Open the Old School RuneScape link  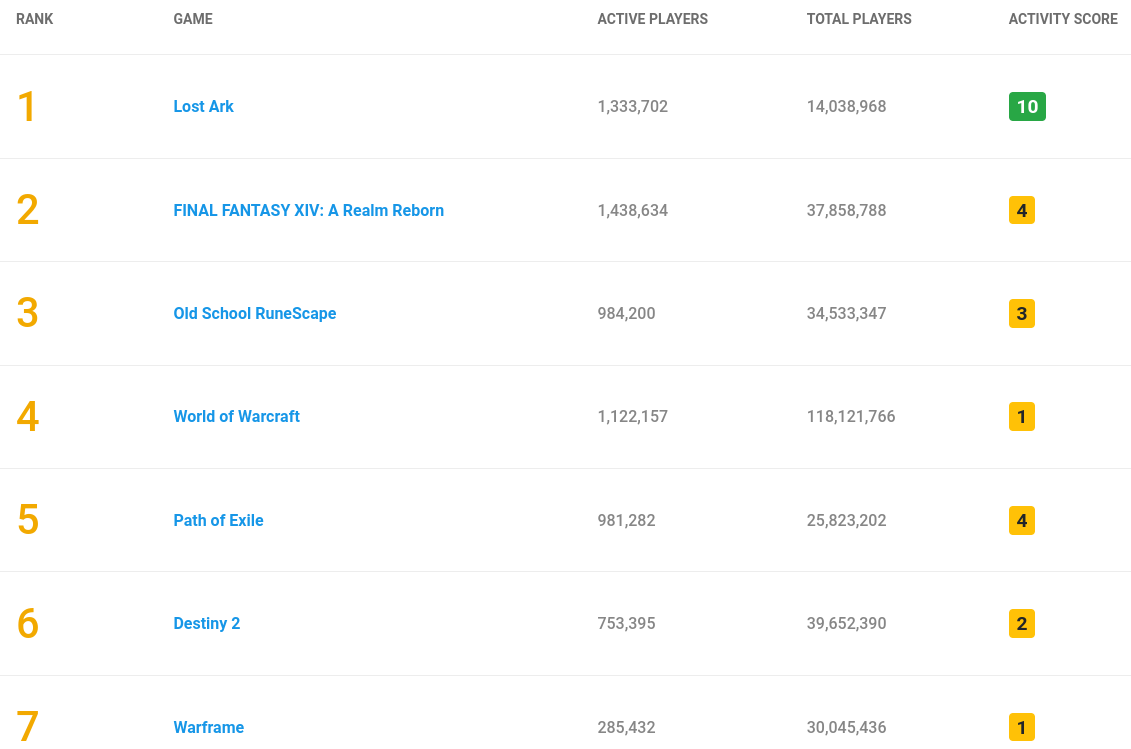pyautogui.click(x=255, y=314)
